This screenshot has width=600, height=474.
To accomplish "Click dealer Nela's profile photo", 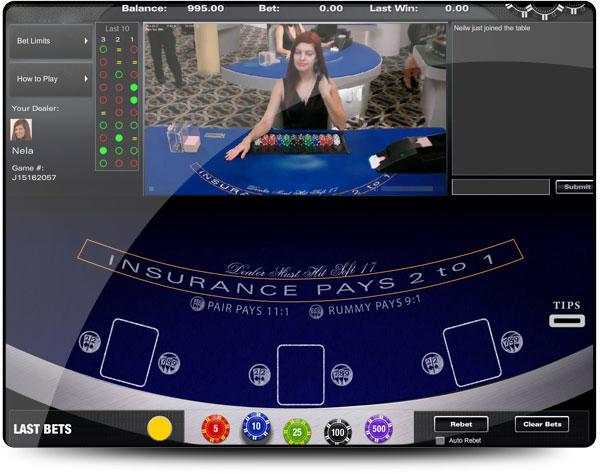I will click(x=21, y=130).
